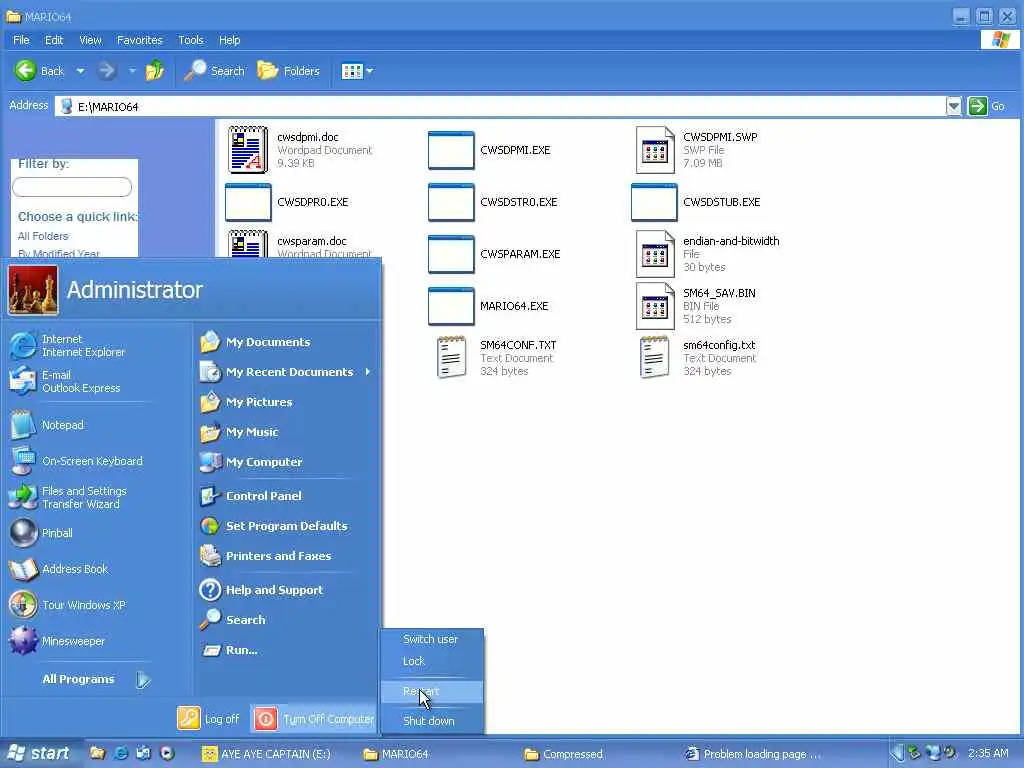The image size is (1024, 768).
Task: Open the File menu
Action: tap(21, 40)
